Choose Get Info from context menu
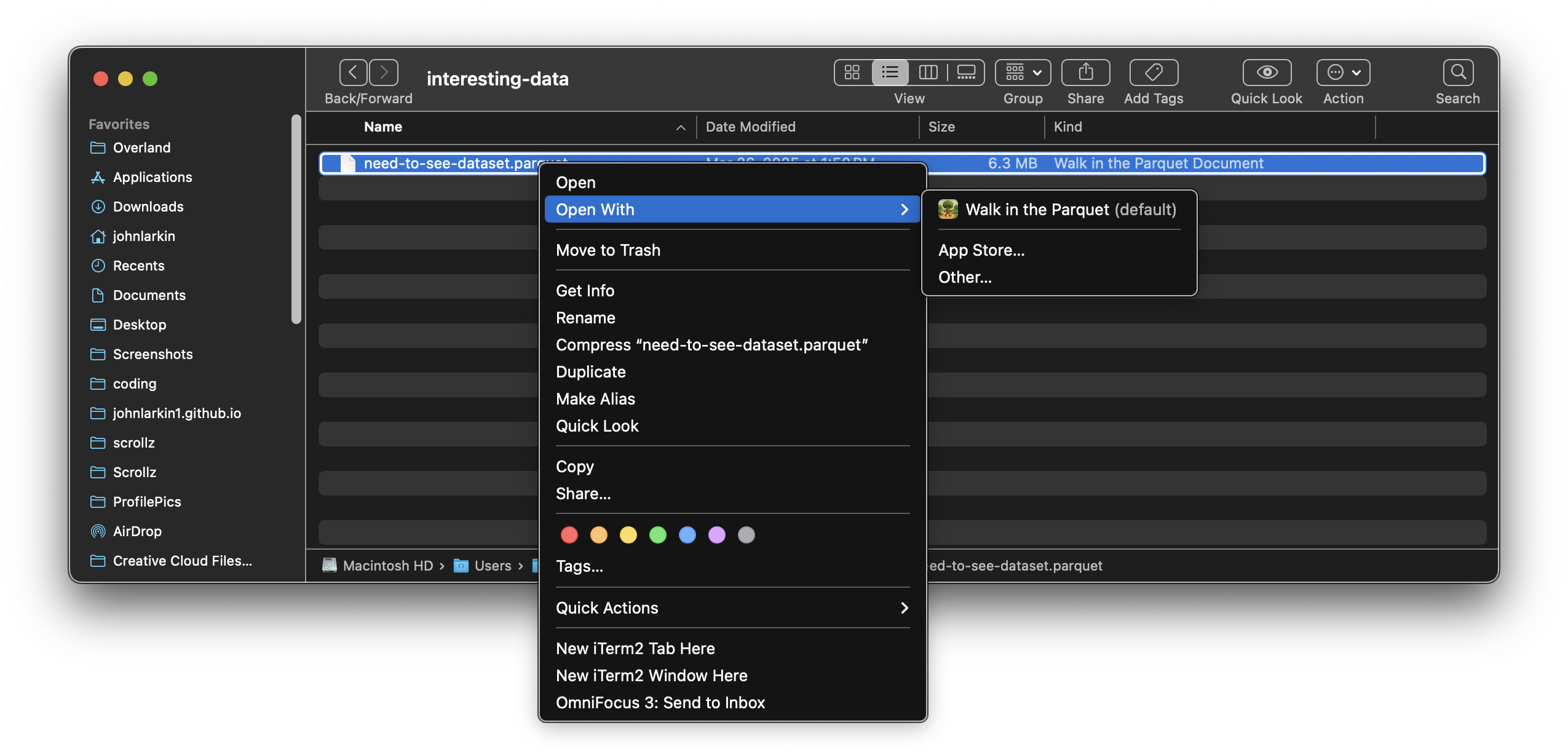1568x755 pixels. [x=732, y=291]
